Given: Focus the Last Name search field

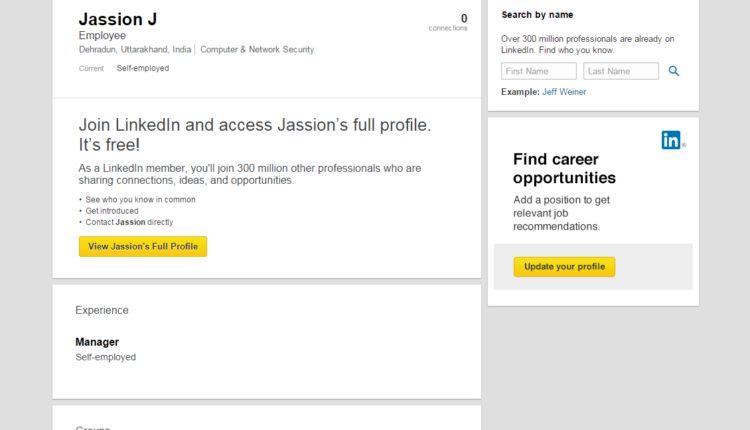Looking at the screenshot, I should tap(621, 71).
